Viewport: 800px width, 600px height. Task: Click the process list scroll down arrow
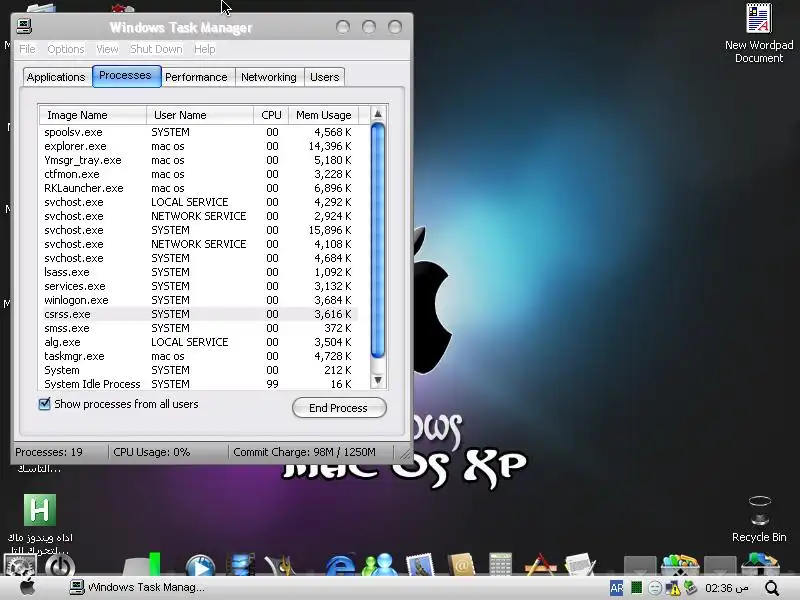pos(378,380)
